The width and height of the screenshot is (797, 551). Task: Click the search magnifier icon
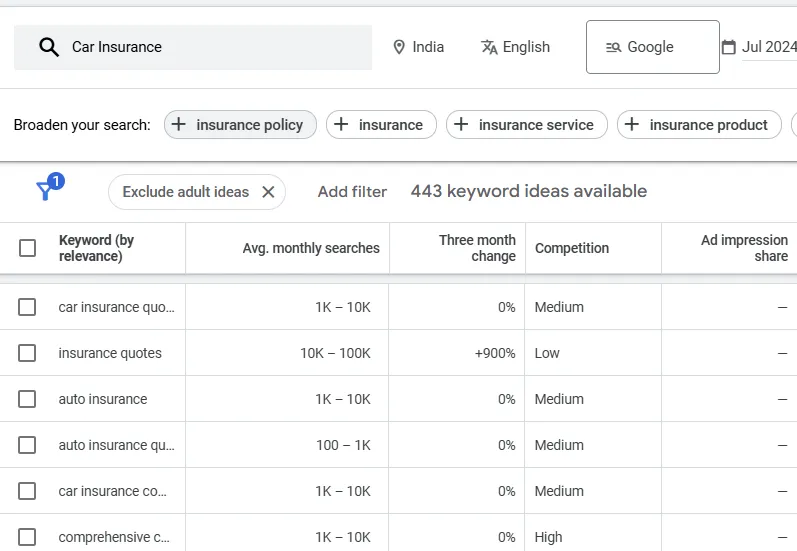49,47
